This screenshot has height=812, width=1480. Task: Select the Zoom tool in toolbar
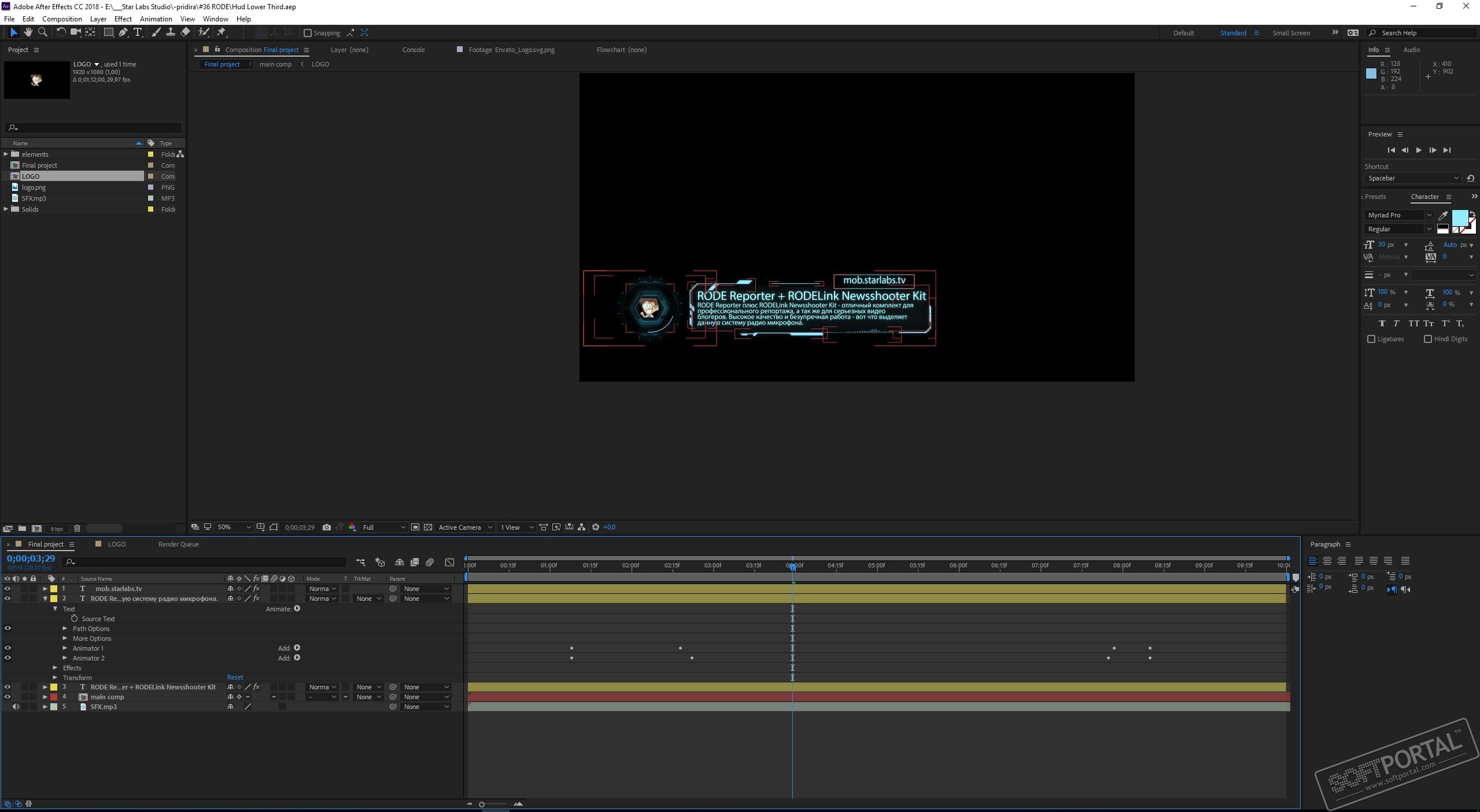pos(43,32)
